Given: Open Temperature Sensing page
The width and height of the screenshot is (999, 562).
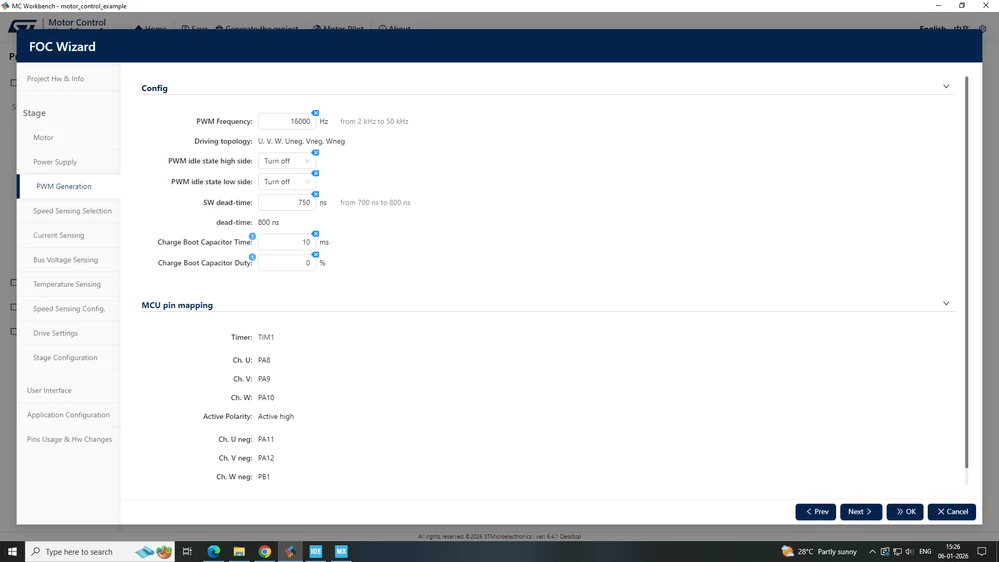Looking at the screenshot, I should point(69,284).
